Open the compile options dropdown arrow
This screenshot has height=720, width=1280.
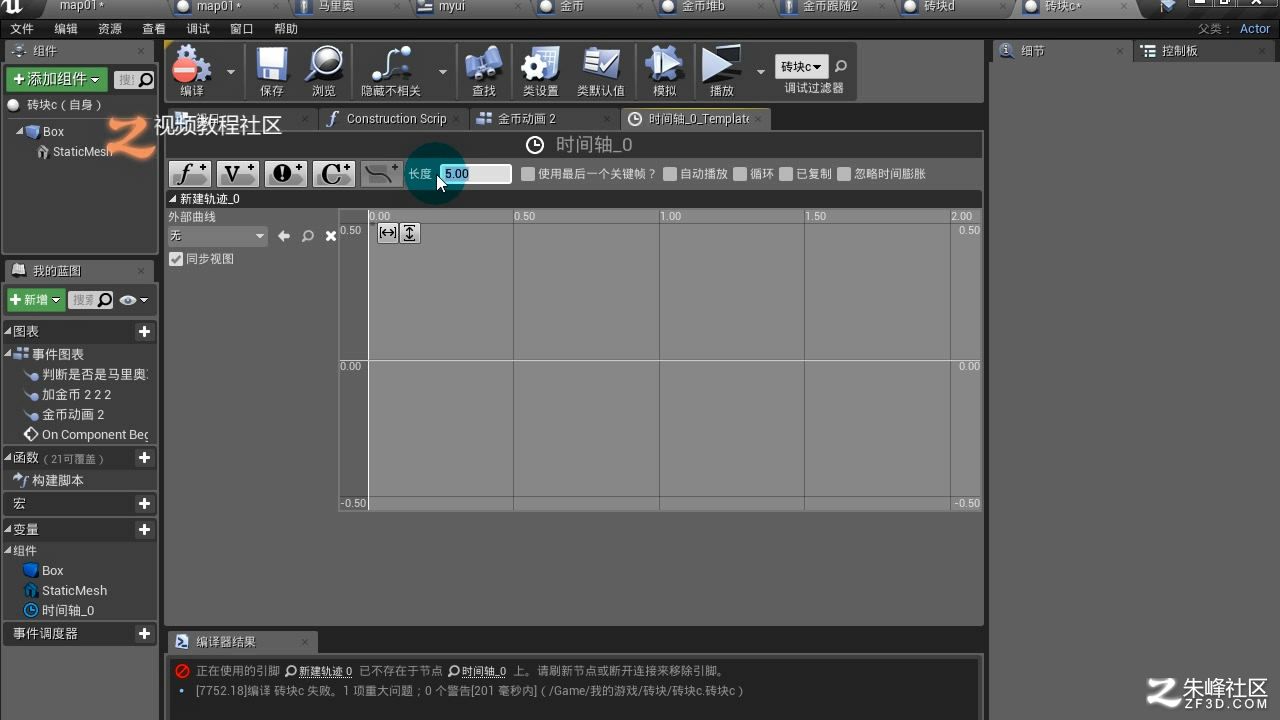pos(231,72)
